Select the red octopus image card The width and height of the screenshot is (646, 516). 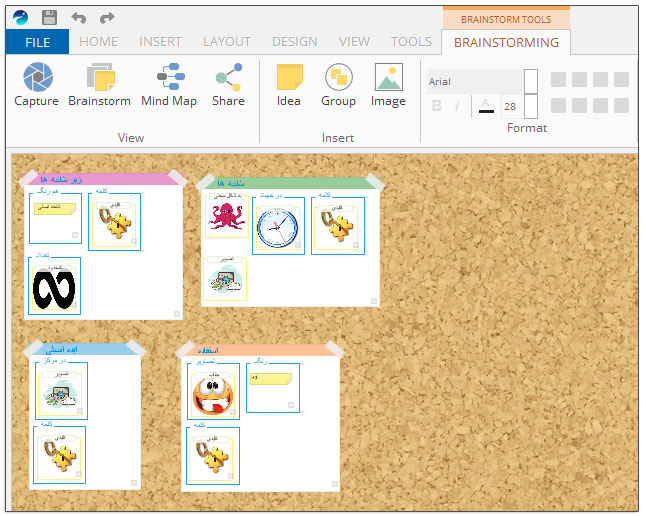pyautogui.click(x=227, y=215)
